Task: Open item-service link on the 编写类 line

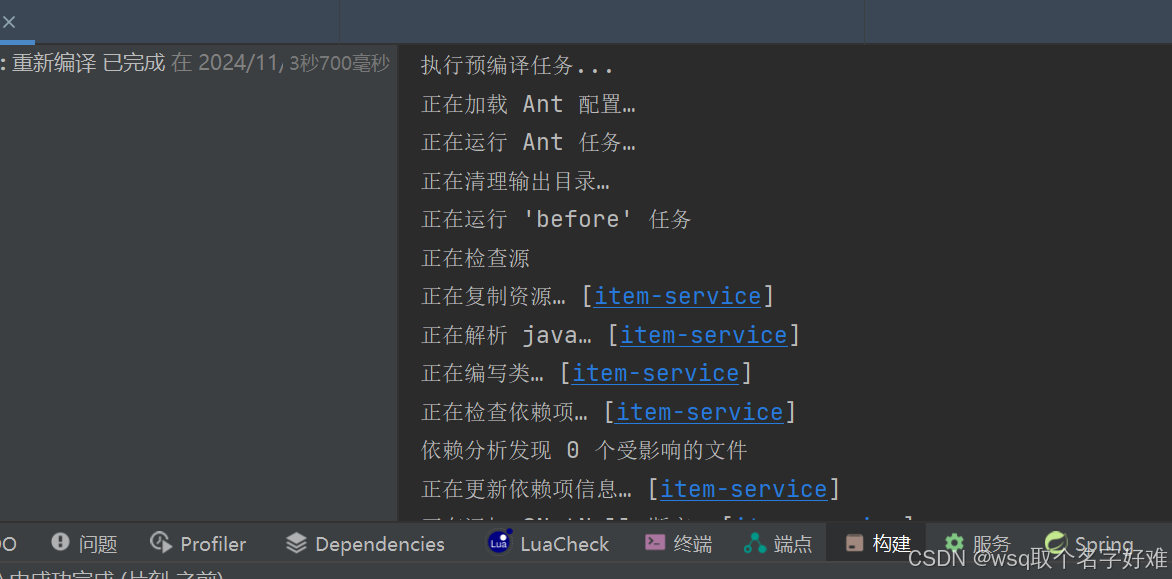Action: click(655, 372)
